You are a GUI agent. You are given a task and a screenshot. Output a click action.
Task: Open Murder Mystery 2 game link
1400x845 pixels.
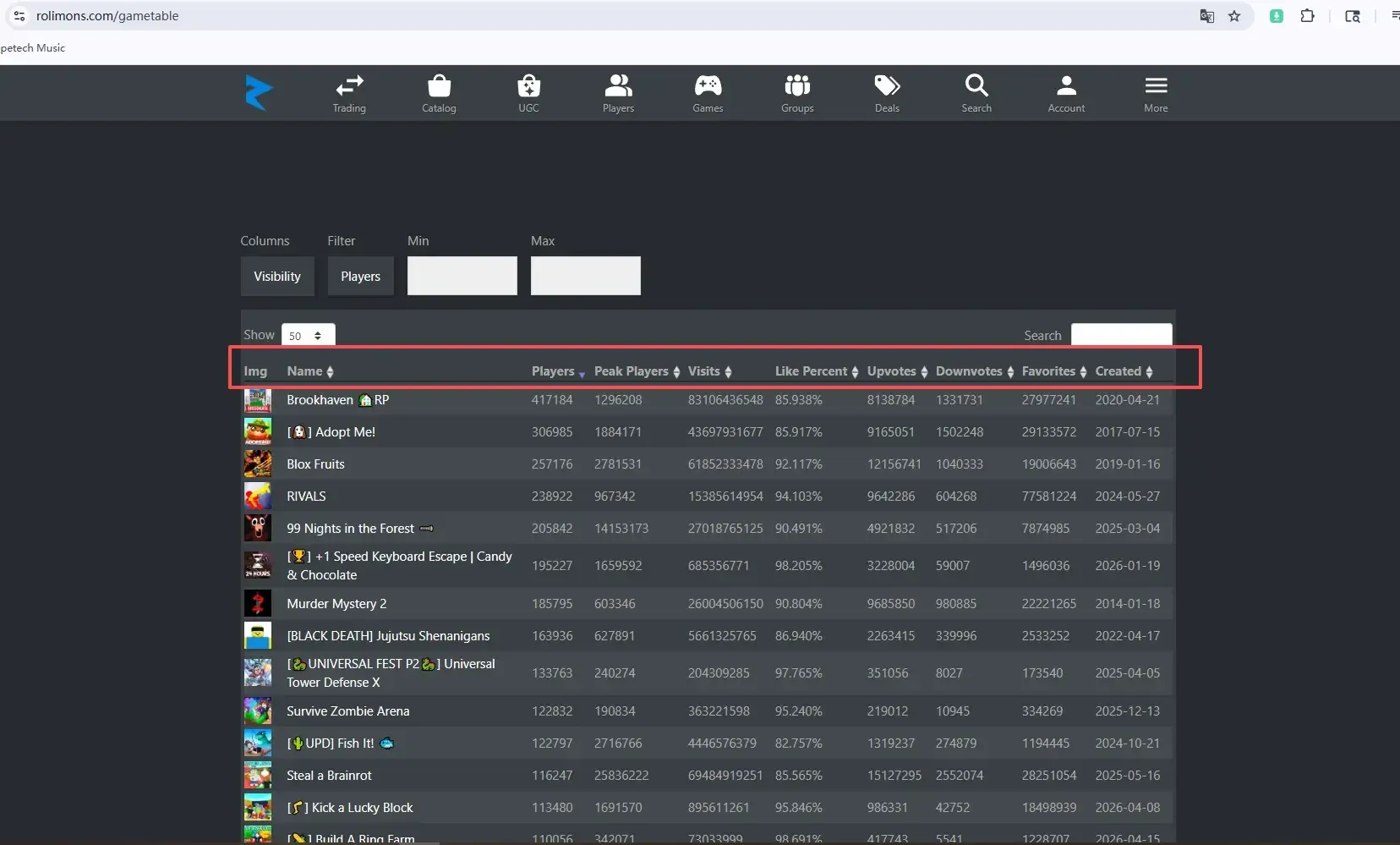point(336,604)
